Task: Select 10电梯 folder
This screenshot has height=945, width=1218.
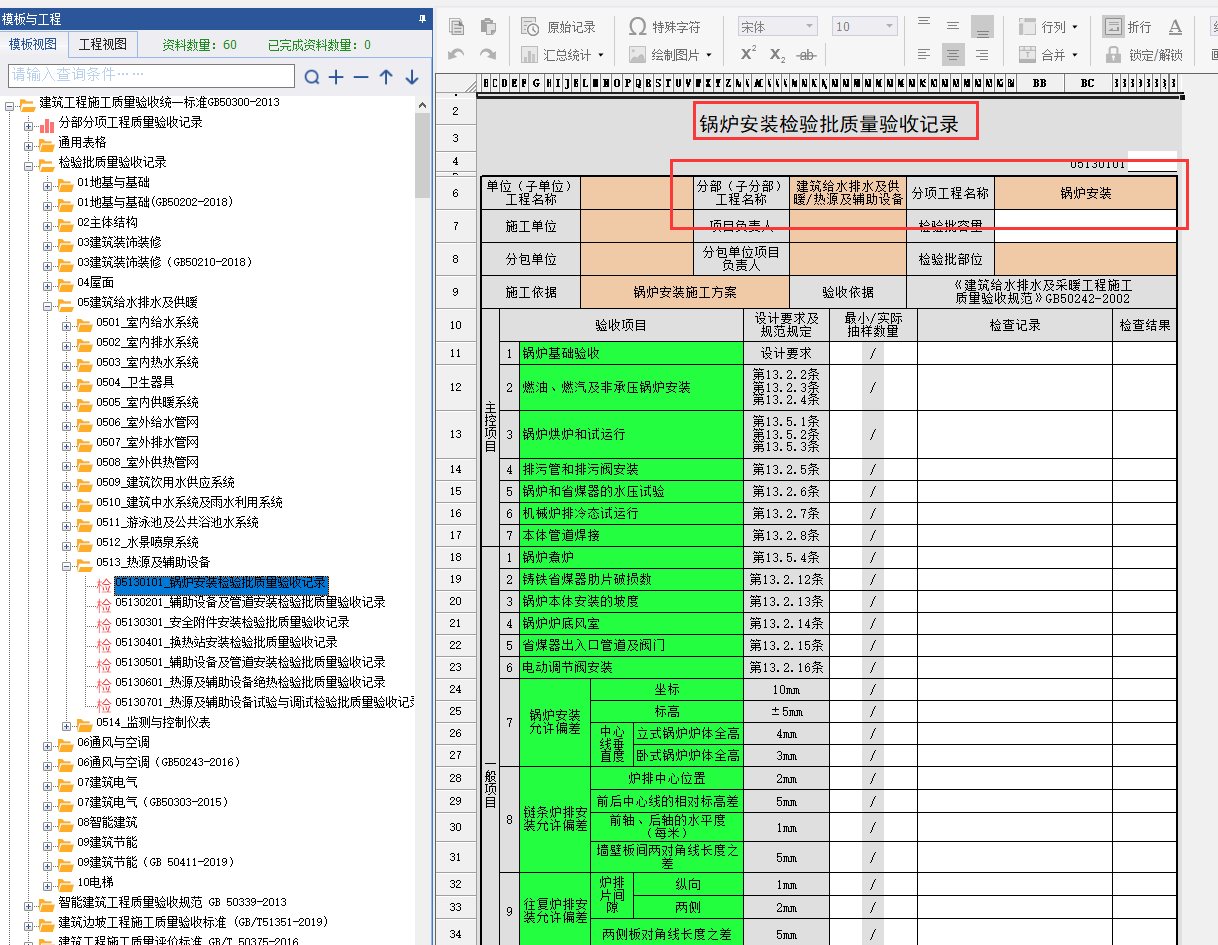Action: coord(95,882)
